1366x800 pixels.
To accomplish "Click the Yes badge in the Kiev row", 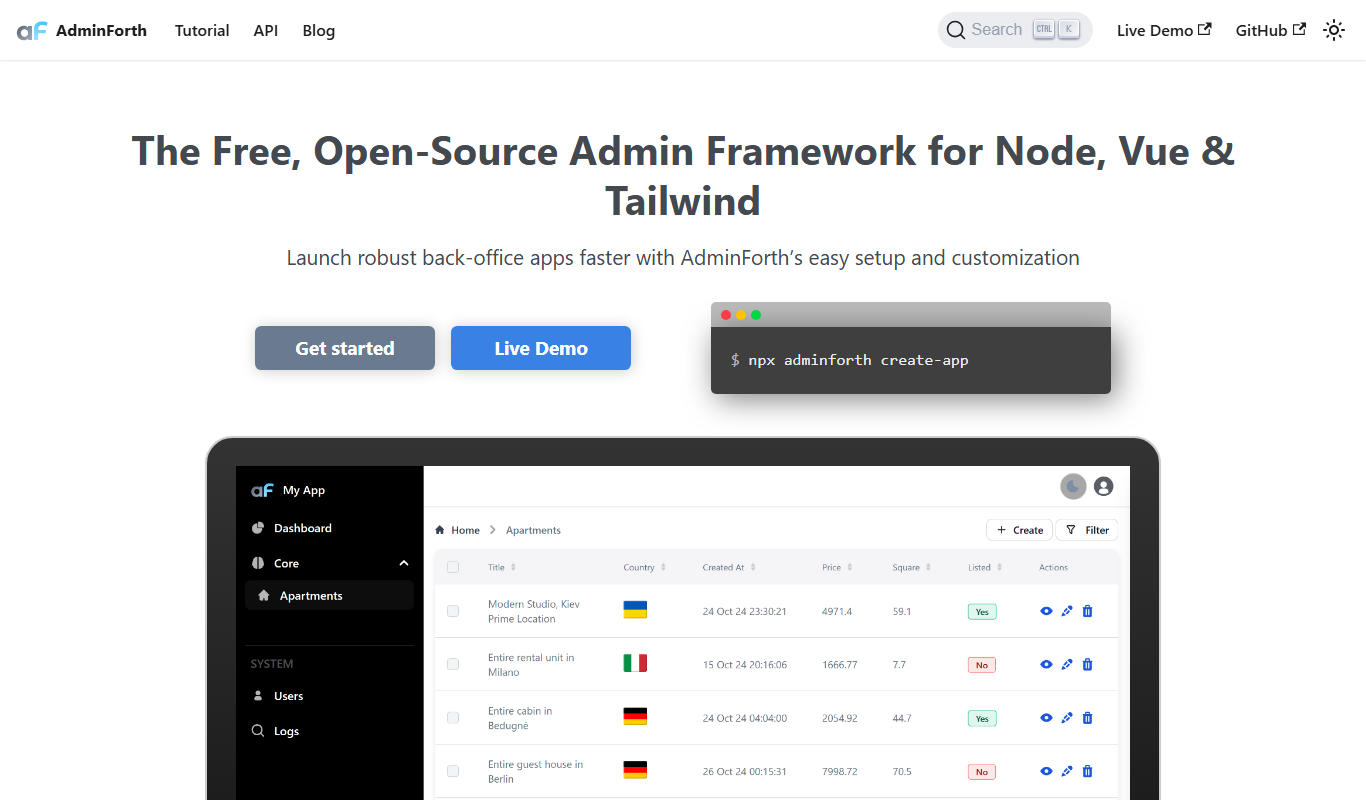I will click(x=982, y=611).
